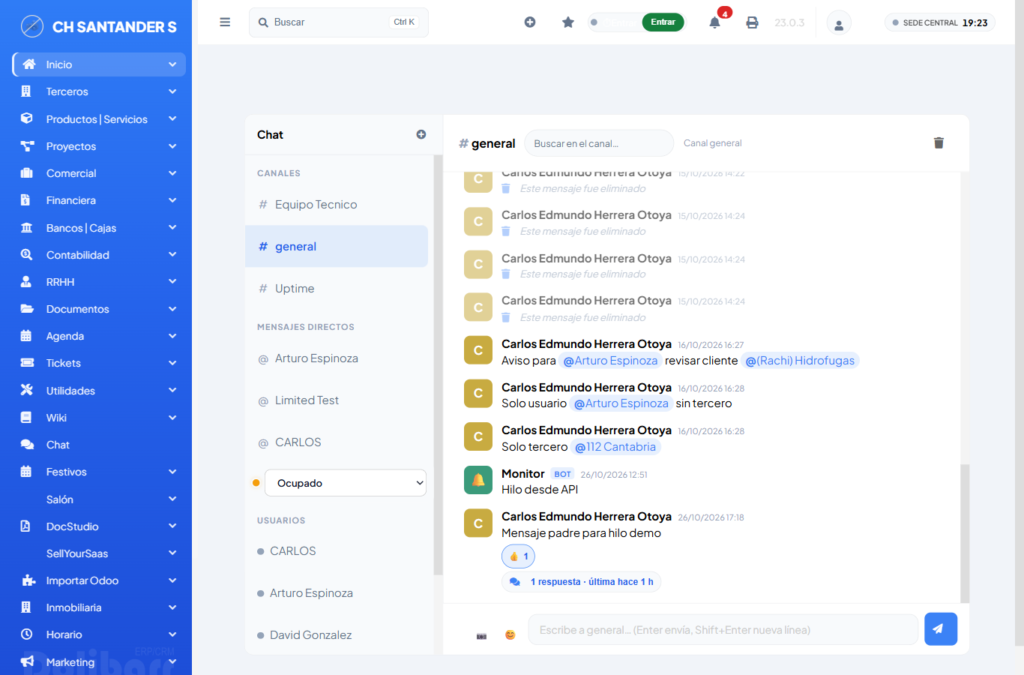The height and width of the screenshot is (675, 1024).
Task: Click the Bancos | Cajas bank icon
Action: coord(26,227)
